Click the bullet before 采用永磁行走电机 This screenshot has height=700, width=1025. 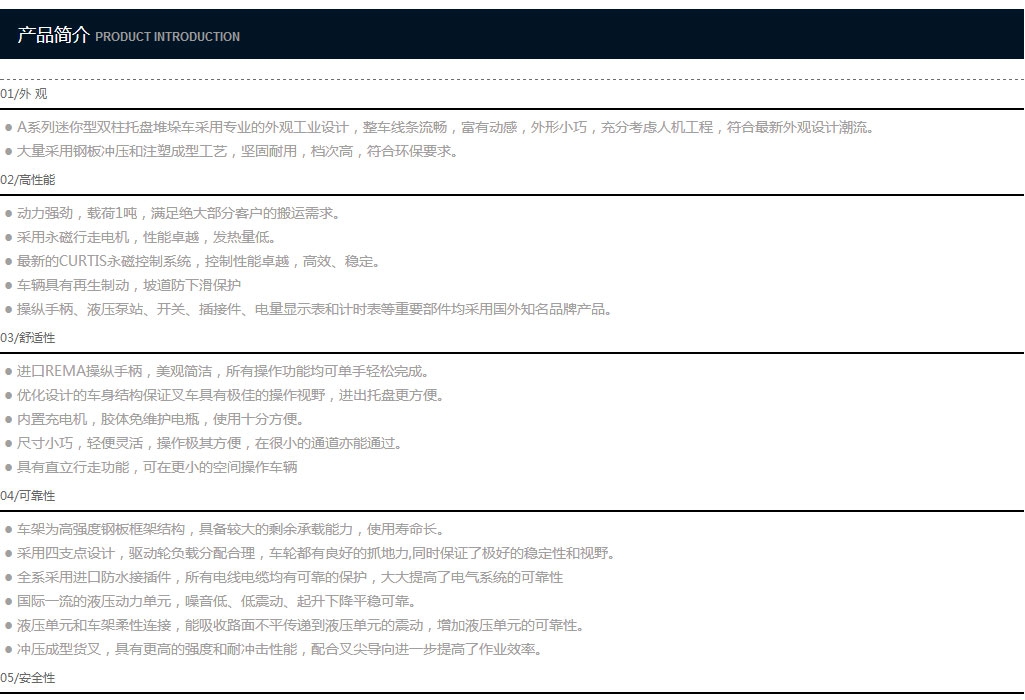tap(8, 238)
